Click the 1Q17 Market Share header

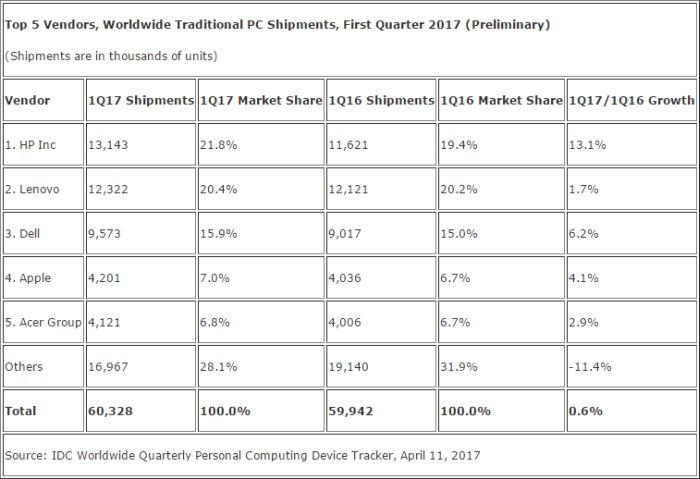[261, 100]
